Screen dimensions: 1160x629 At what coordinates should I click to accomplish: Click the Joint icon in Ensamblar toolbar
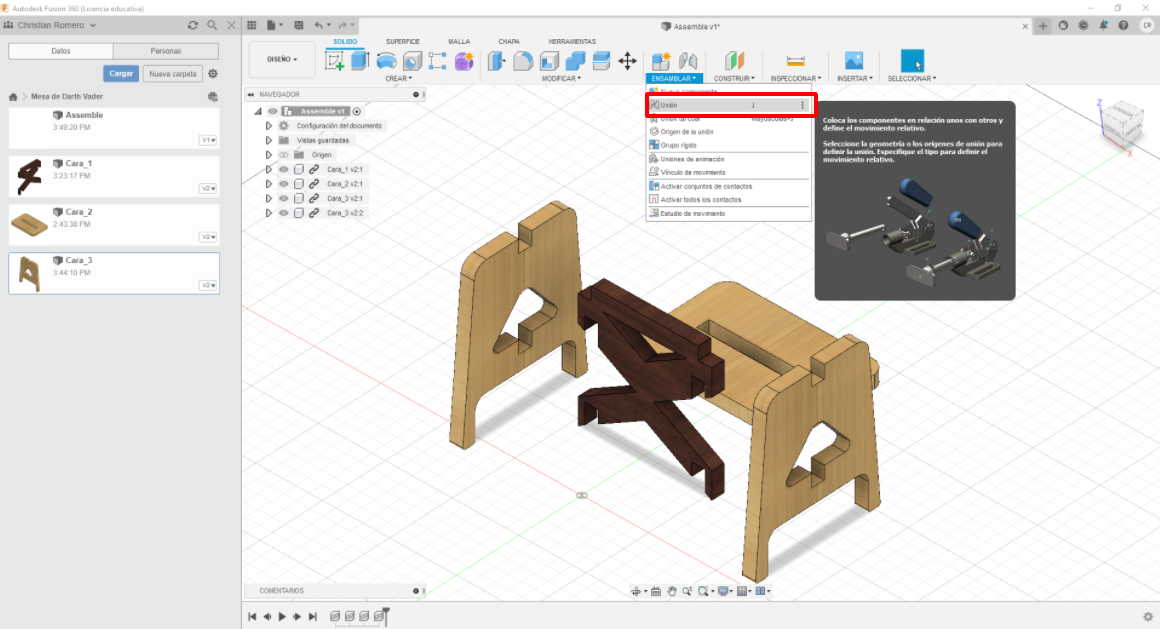click(x=688, y=61)
